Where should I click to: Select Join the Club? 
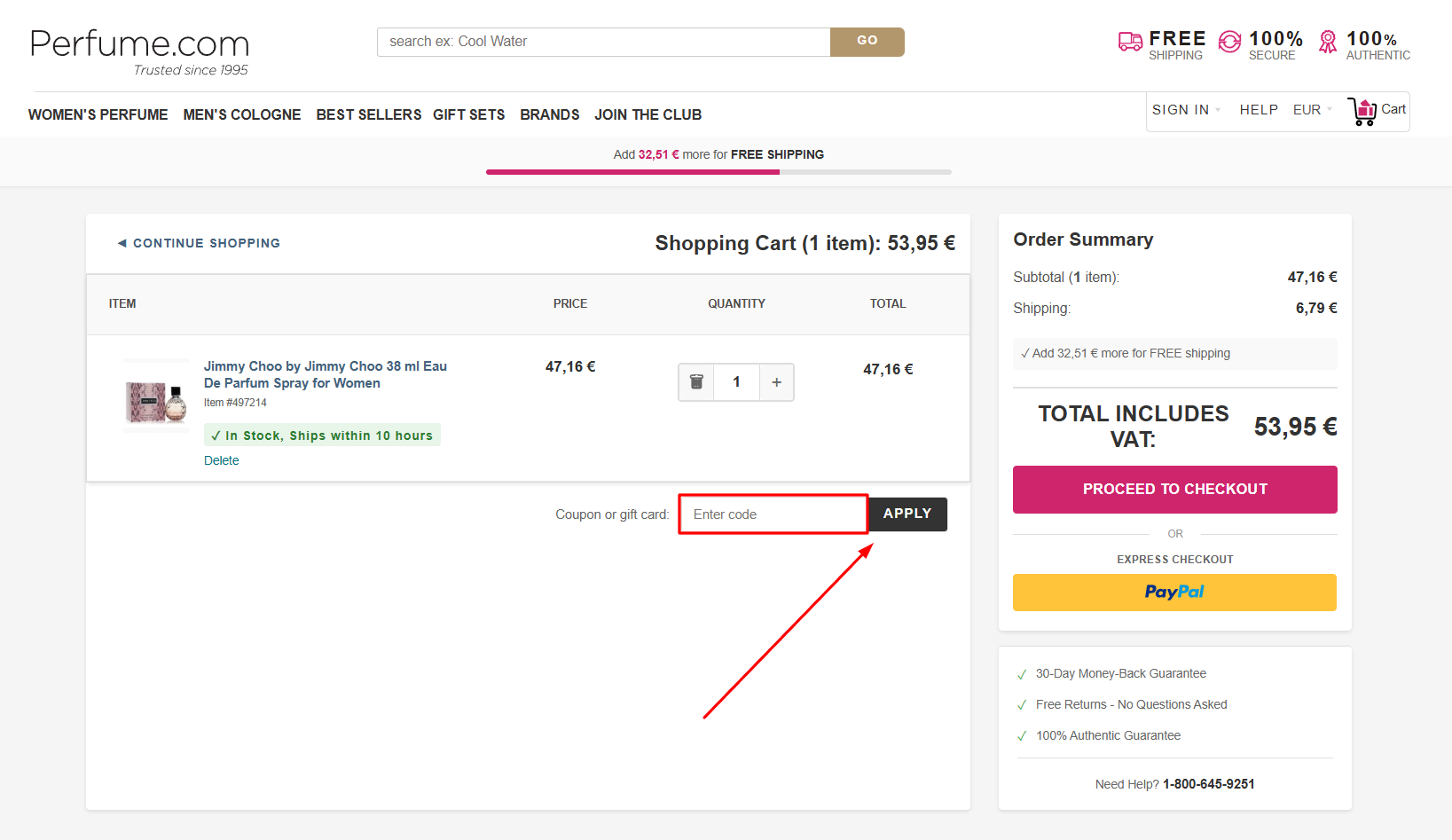(648, 114)
